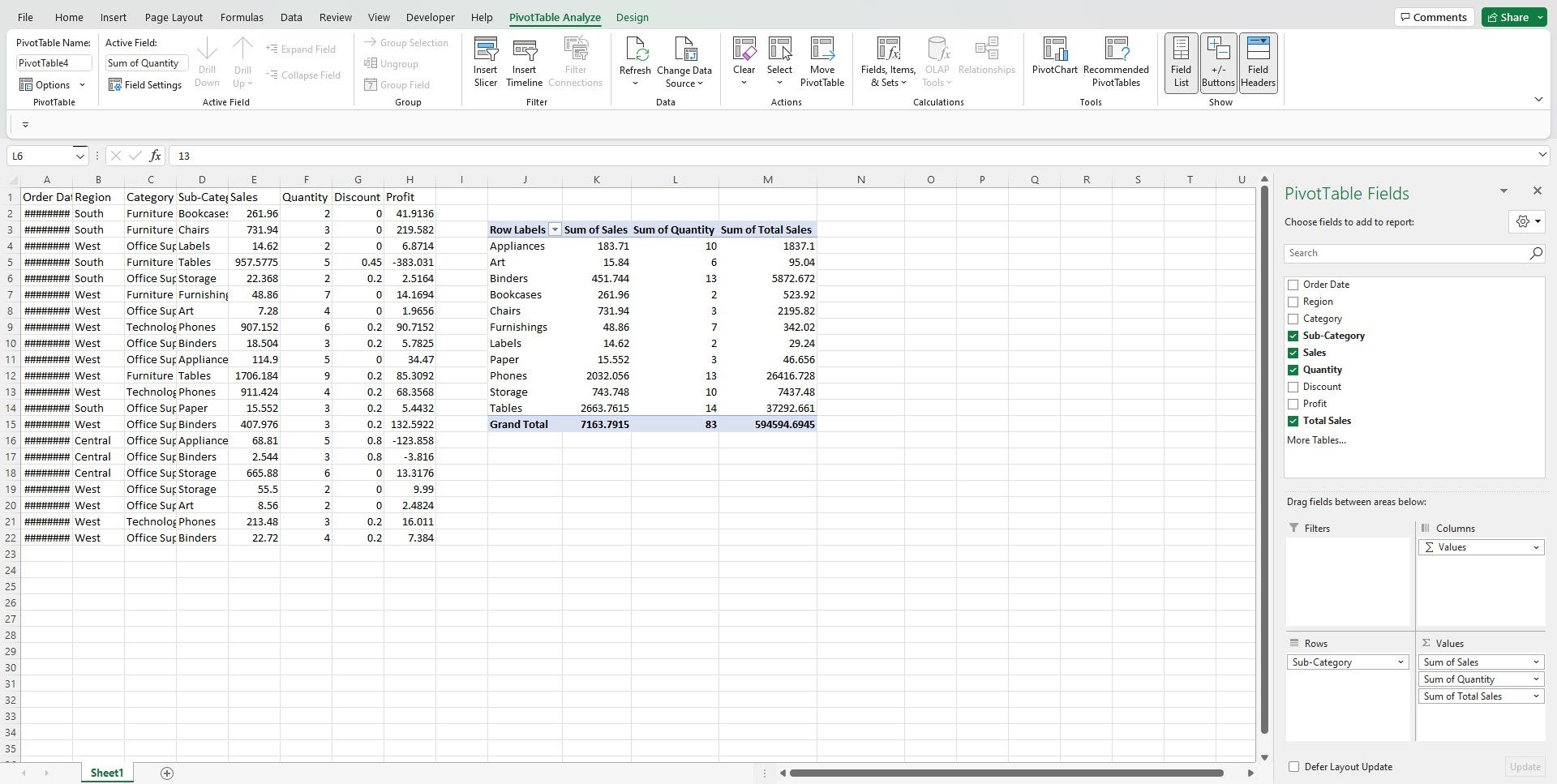Check the Profit field checkbox
Viewport: 1557px width, 784px height.
(1293, 404)
